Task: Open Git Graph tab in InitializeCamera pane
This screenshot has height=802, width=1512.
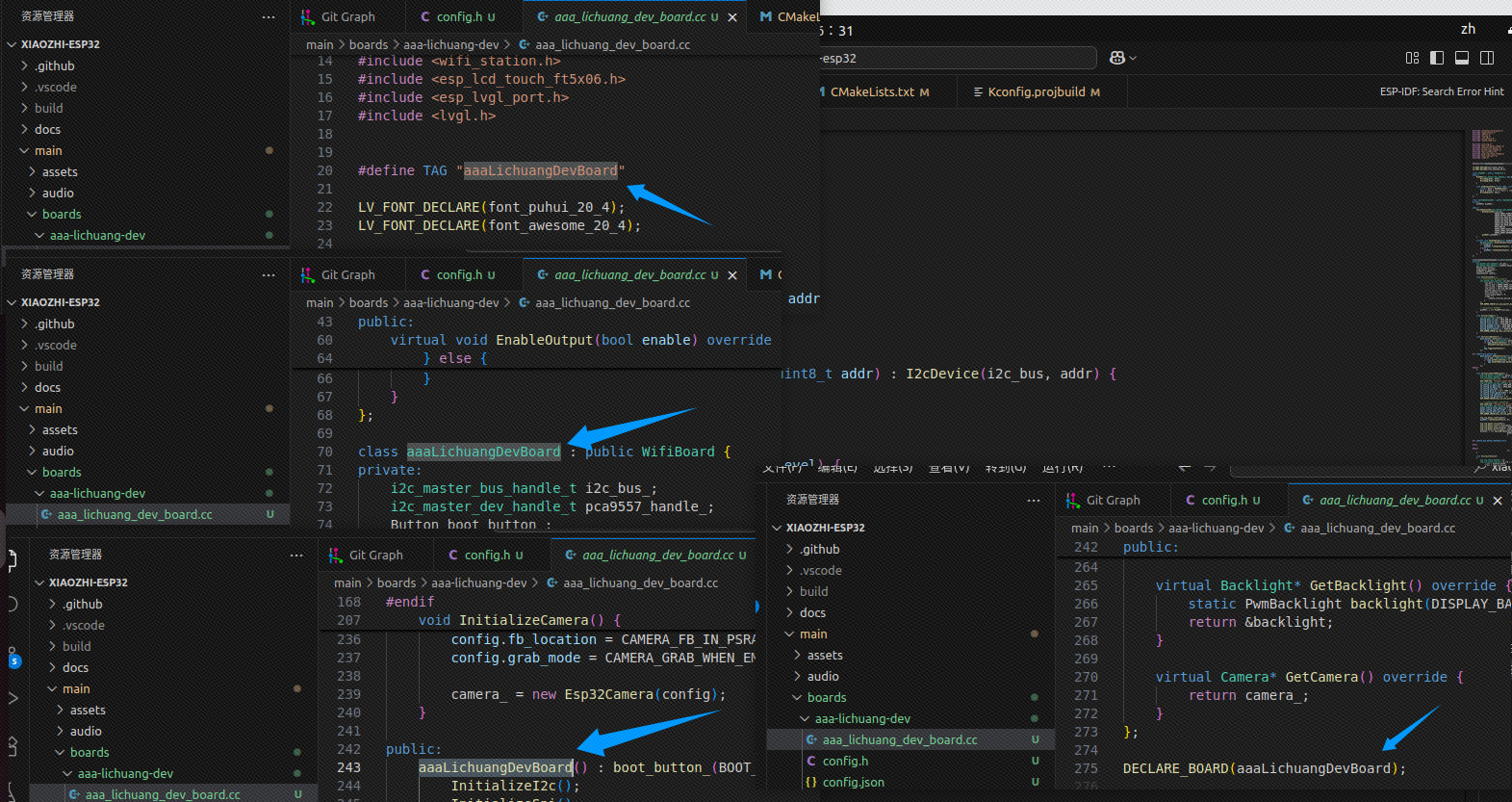Action: point(366,556)
